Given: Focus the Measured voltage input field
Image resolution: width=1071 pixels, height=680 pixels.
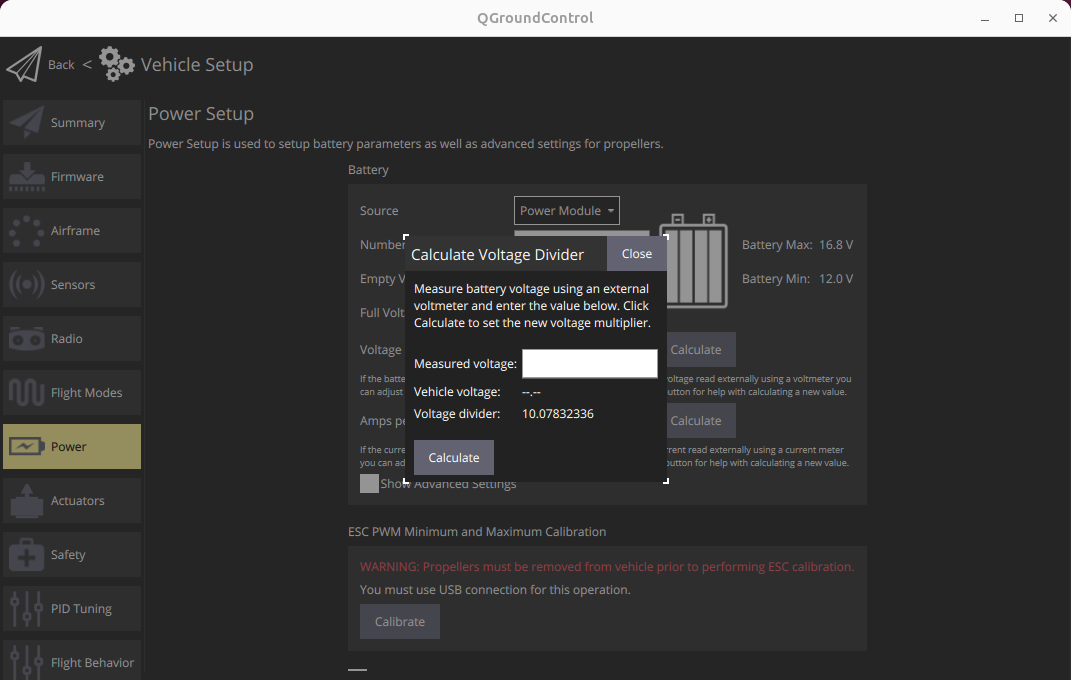Looking at the screenshot, I should coord(589,364).
